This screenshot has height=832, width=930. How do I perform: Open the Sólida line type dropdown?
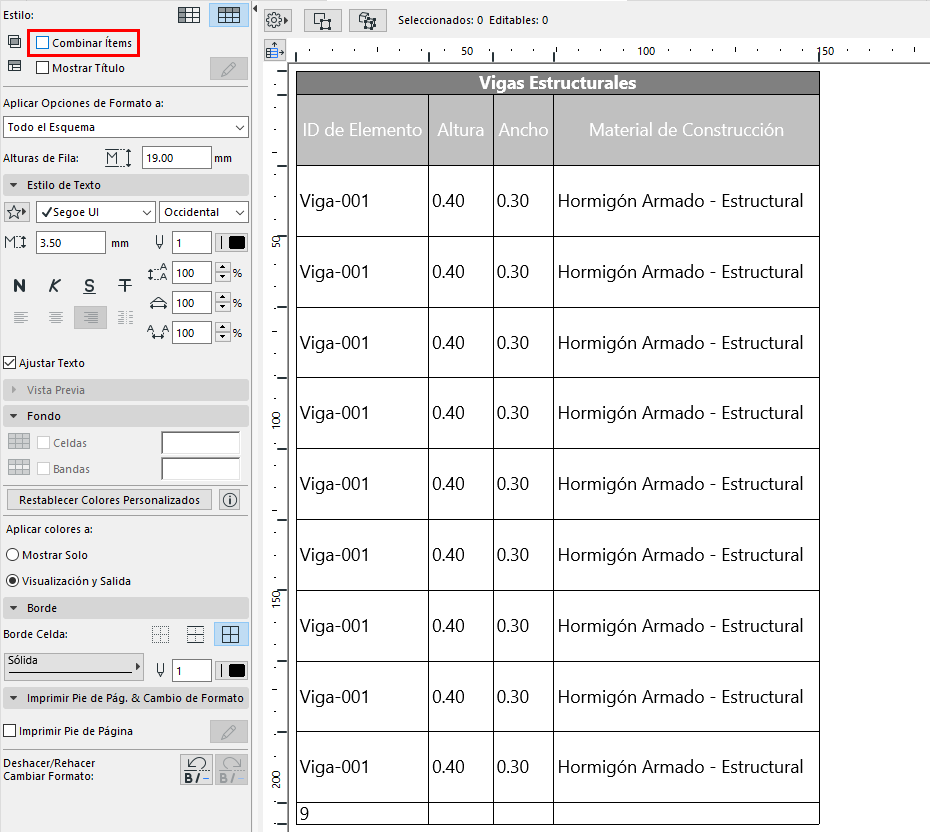pos(74,667)
